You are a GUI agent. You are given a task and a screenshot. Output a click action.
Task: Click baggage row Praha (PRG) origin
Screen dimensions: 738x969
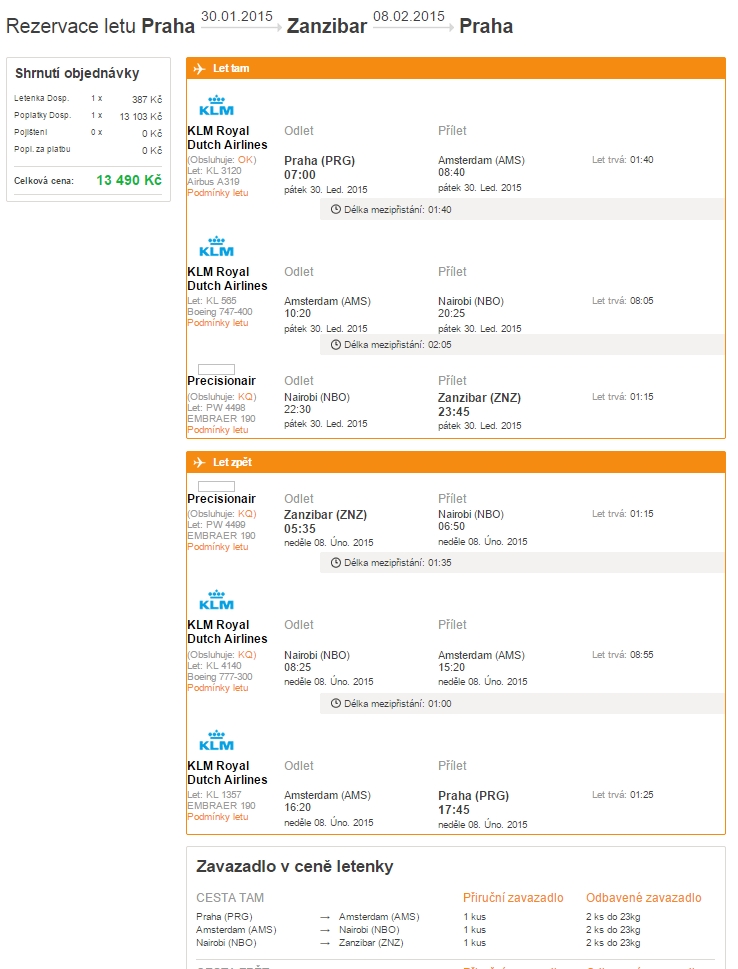[x=224, y=916]
